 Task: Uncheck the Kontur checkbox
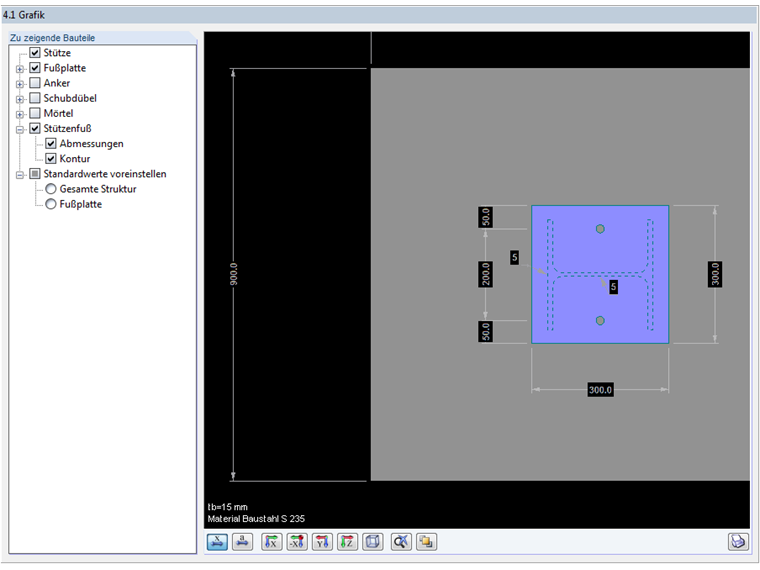[51, 158]
